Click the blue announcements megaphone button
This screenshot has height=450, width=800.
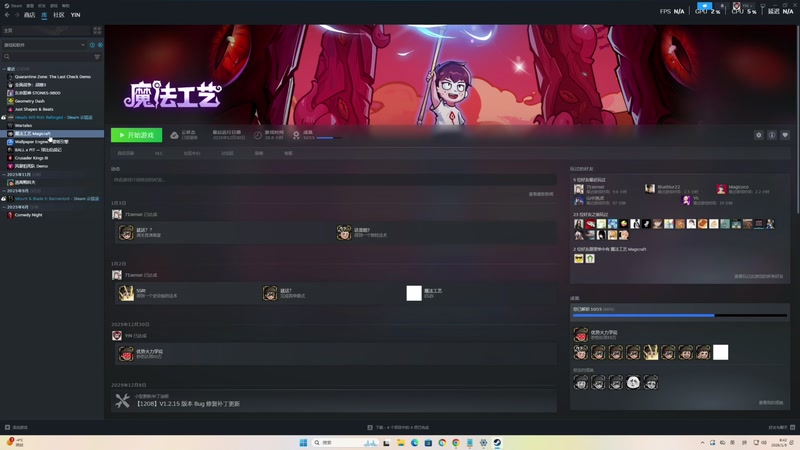(705, 6)
